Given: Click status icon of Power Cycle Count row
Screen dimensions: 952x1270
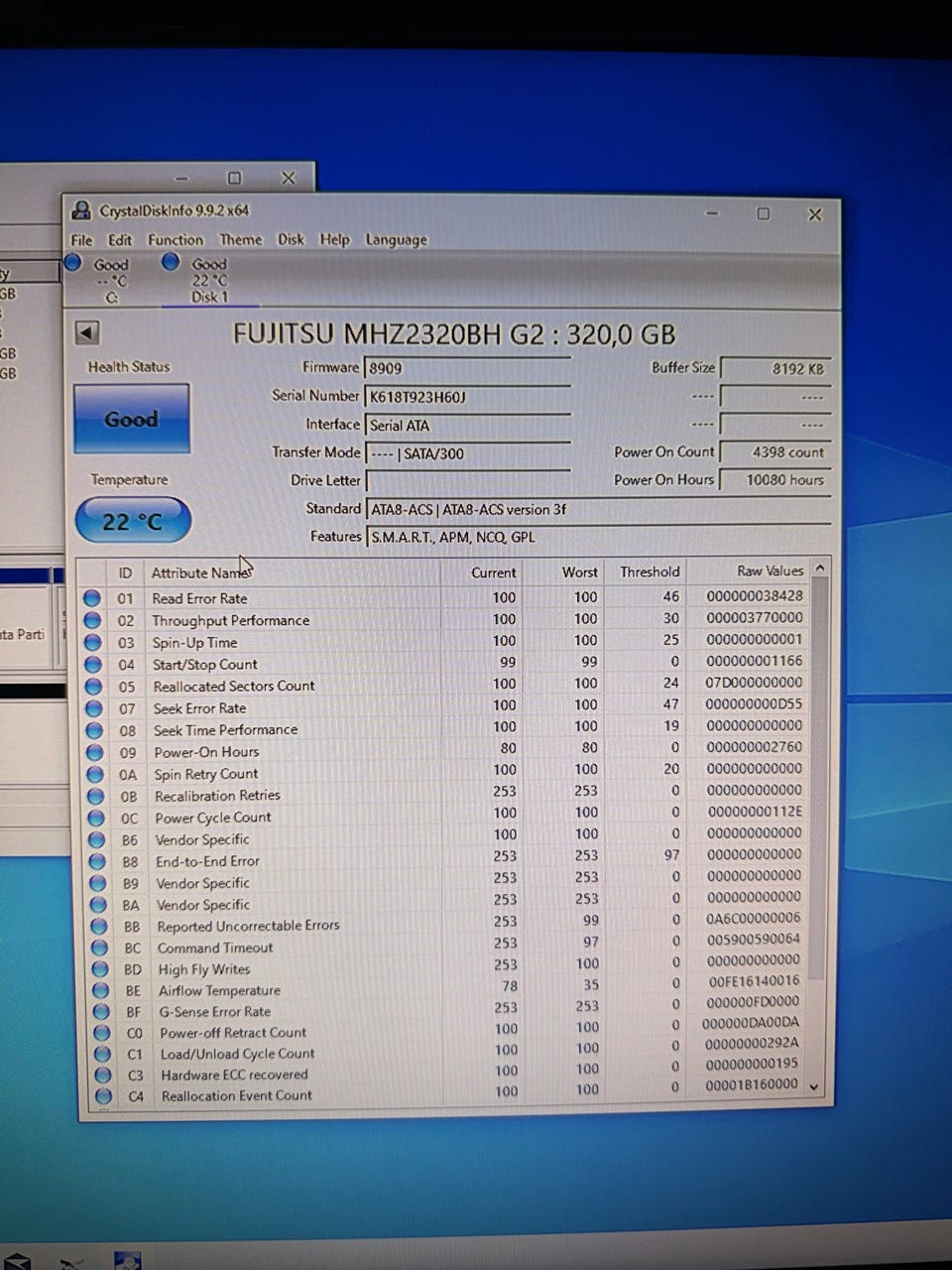Looking at the screenshot, I should [97, 818].
